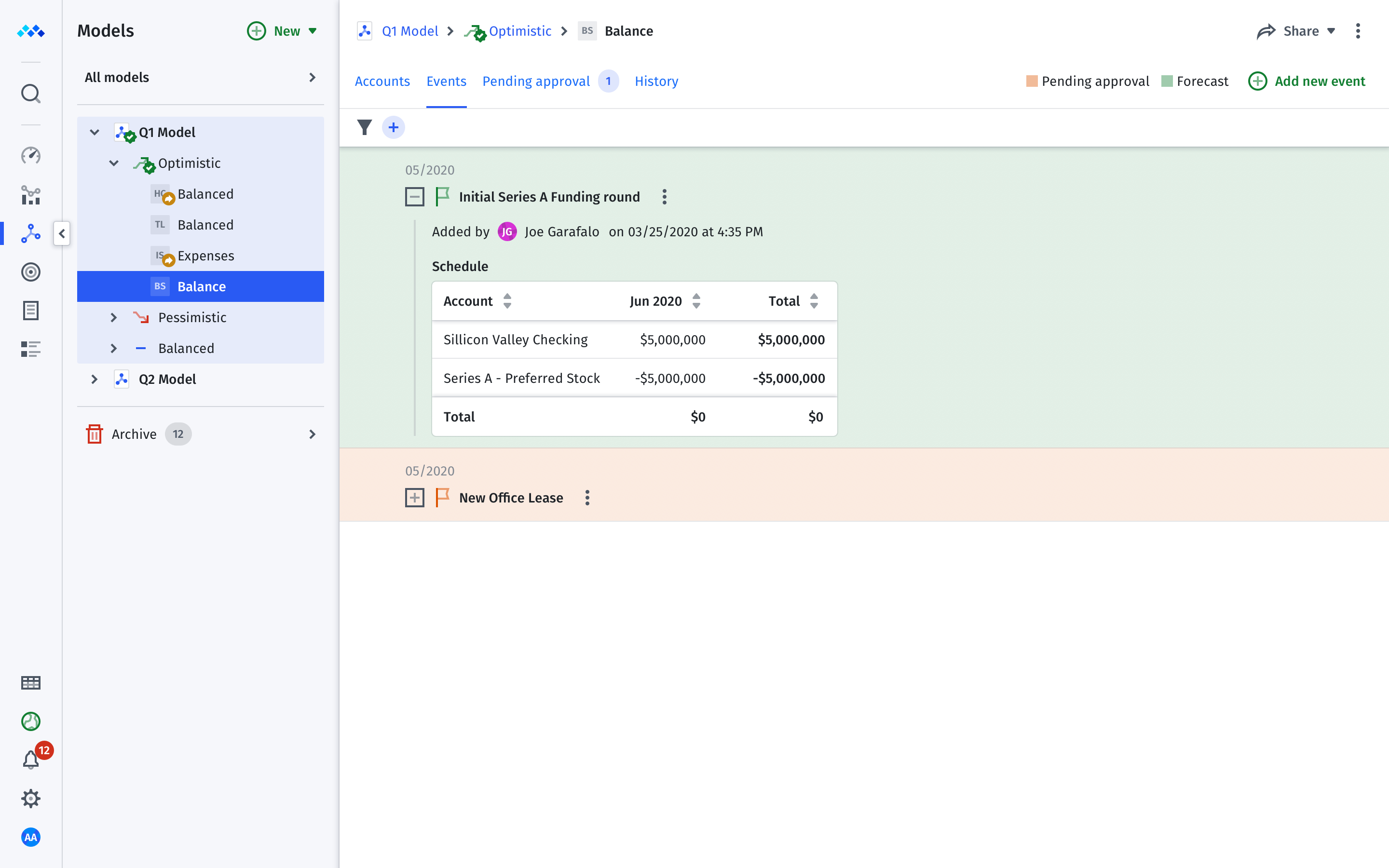Open the New model dropdown arrow
The height and width of the screenshot is (868, 1389).
pos(312,31)
